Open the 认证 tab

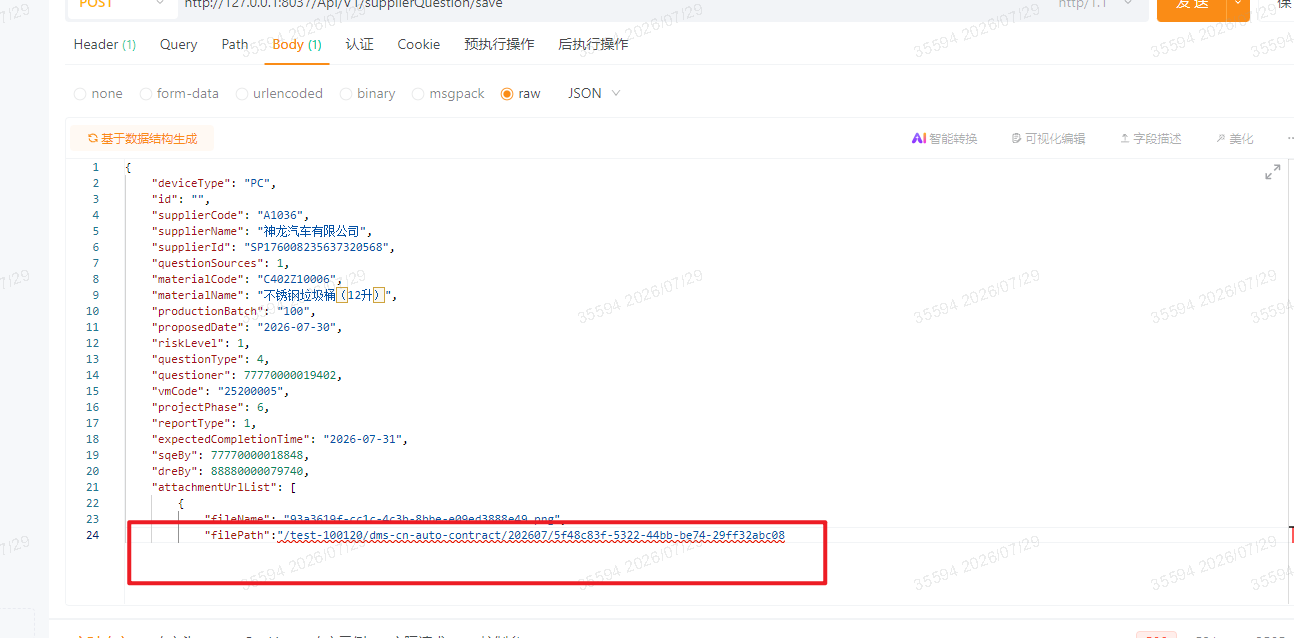point(359,44)
